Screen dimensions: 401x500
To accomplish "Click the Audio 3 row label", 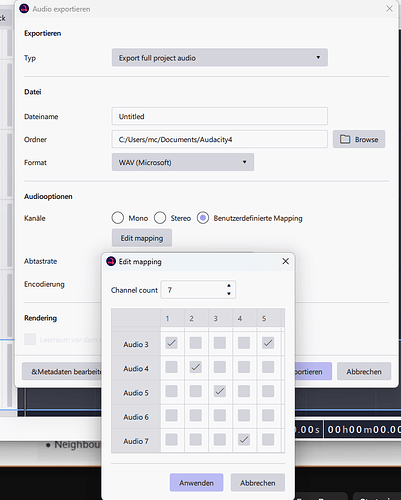I will (136, 344).
